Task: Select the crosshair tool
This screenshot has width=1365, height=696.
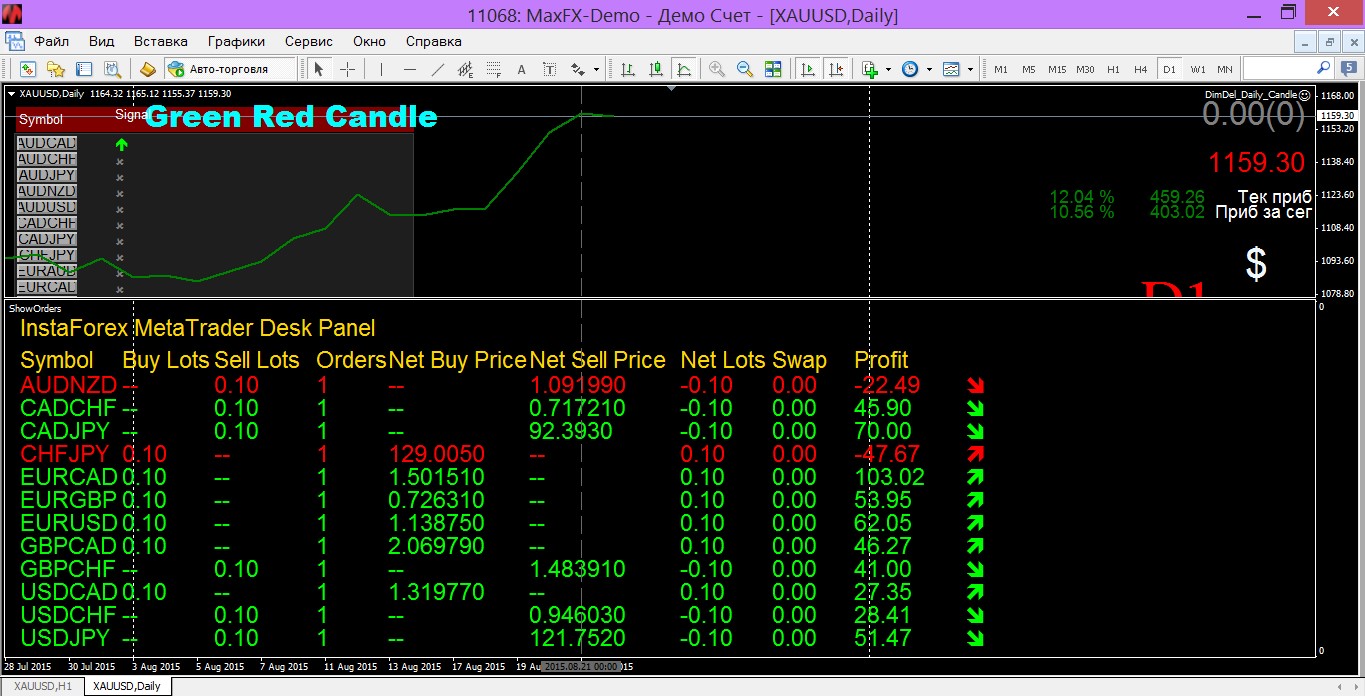Action: 347,69
